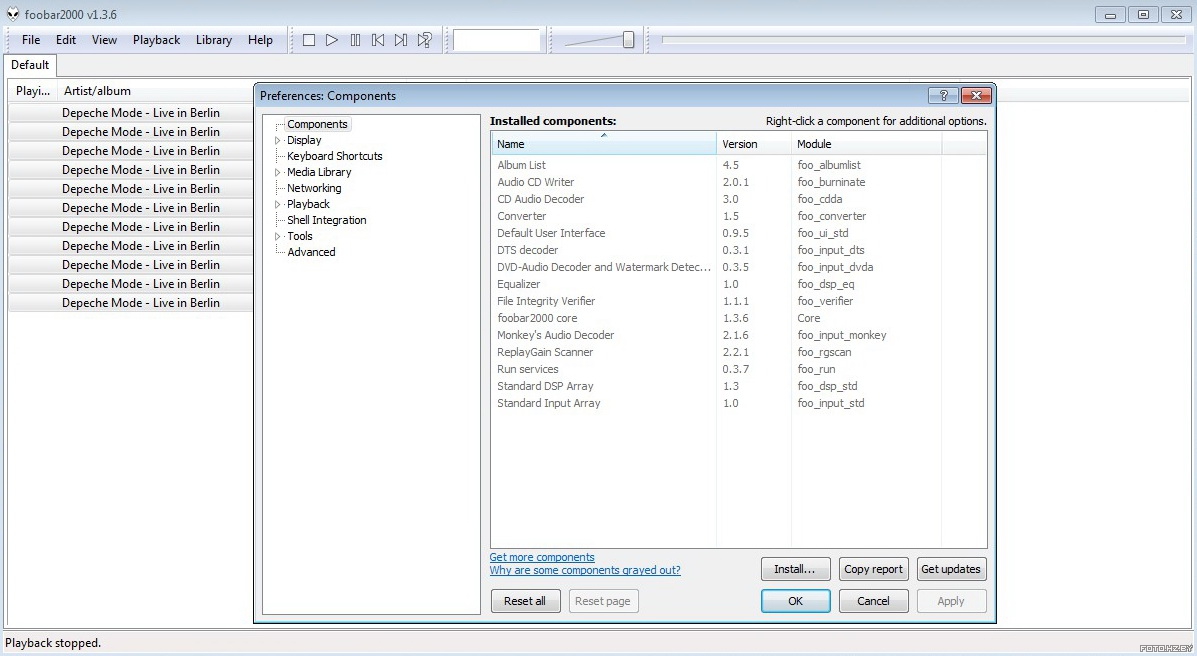This screenshot has height=656, width=1197.
Task: Sort components by Version column header
Action: tap(754, 144)
